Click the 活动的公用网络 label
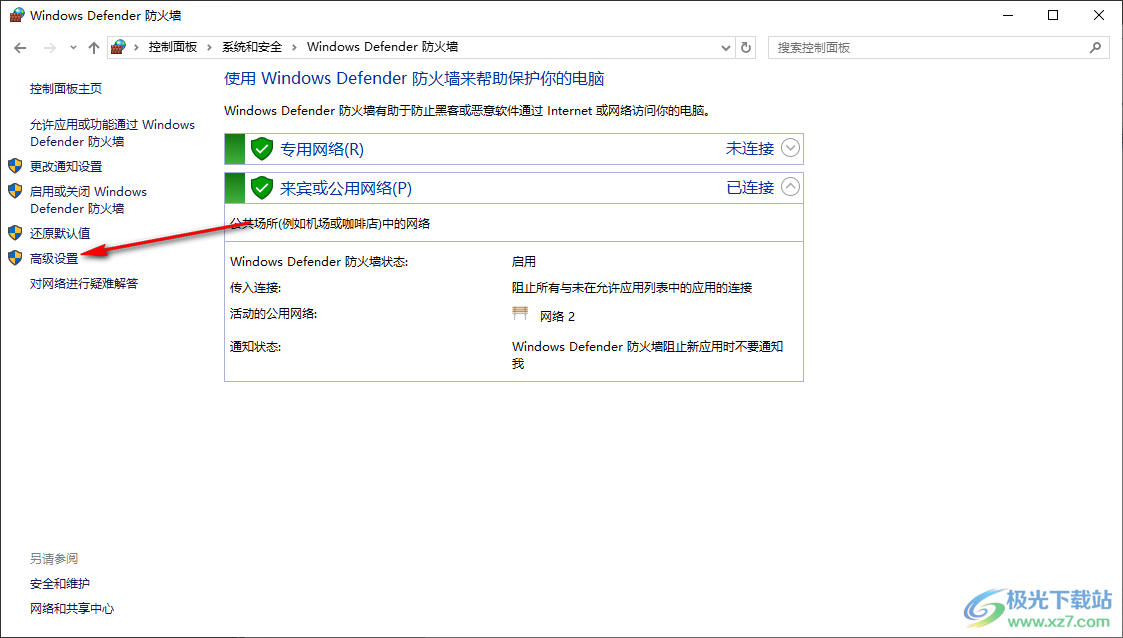The height and width of the screenshot is (638, 1123). 273,314
